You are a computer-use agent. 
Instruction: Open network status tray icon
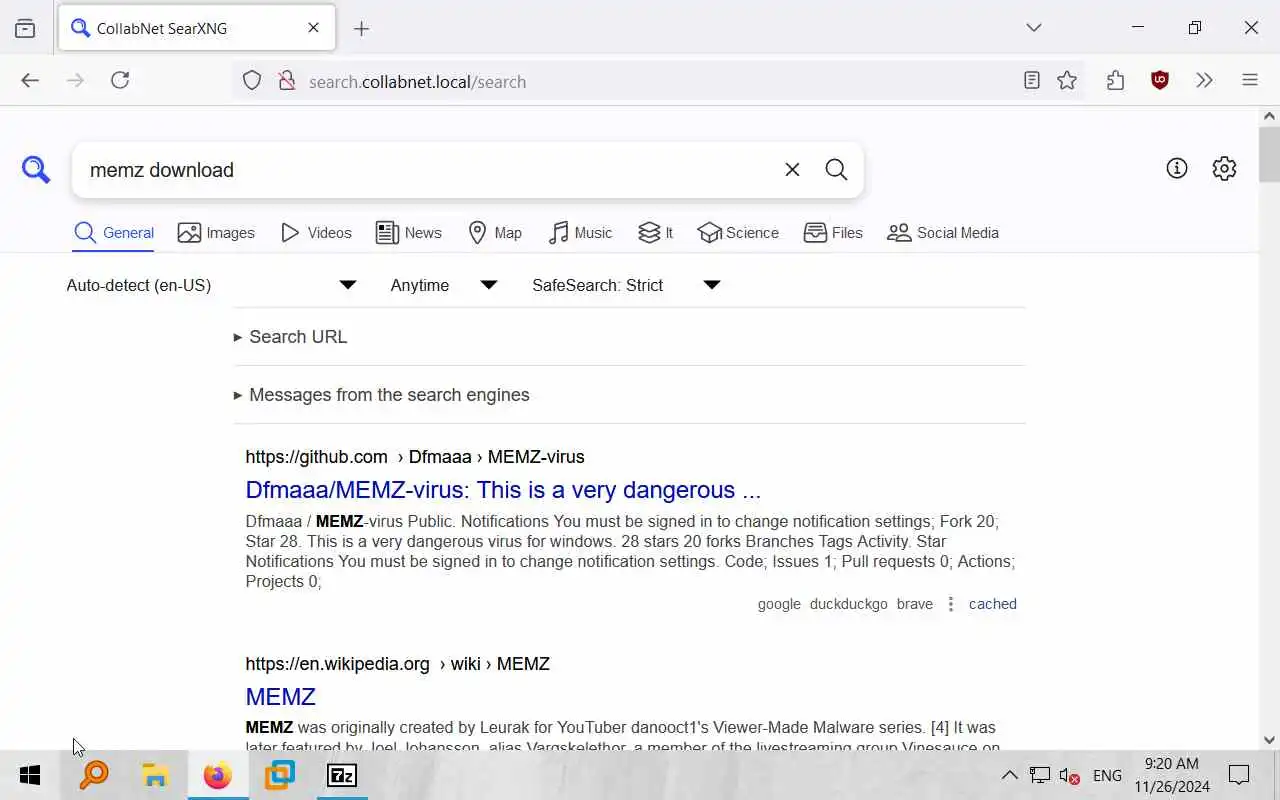coord(1040,775)
